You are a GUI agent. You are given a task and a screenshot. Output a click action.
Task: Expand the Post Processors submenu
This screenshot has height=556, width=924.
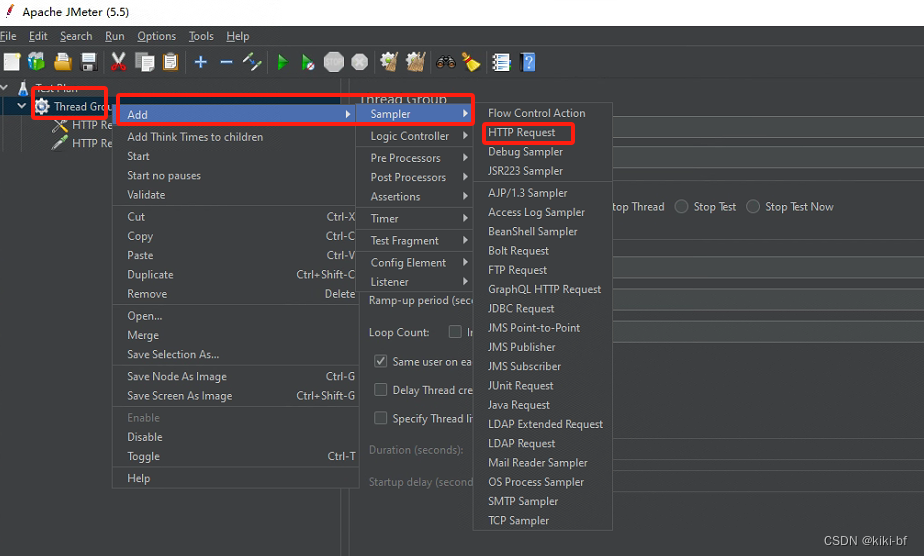click(x=415, y=177)
